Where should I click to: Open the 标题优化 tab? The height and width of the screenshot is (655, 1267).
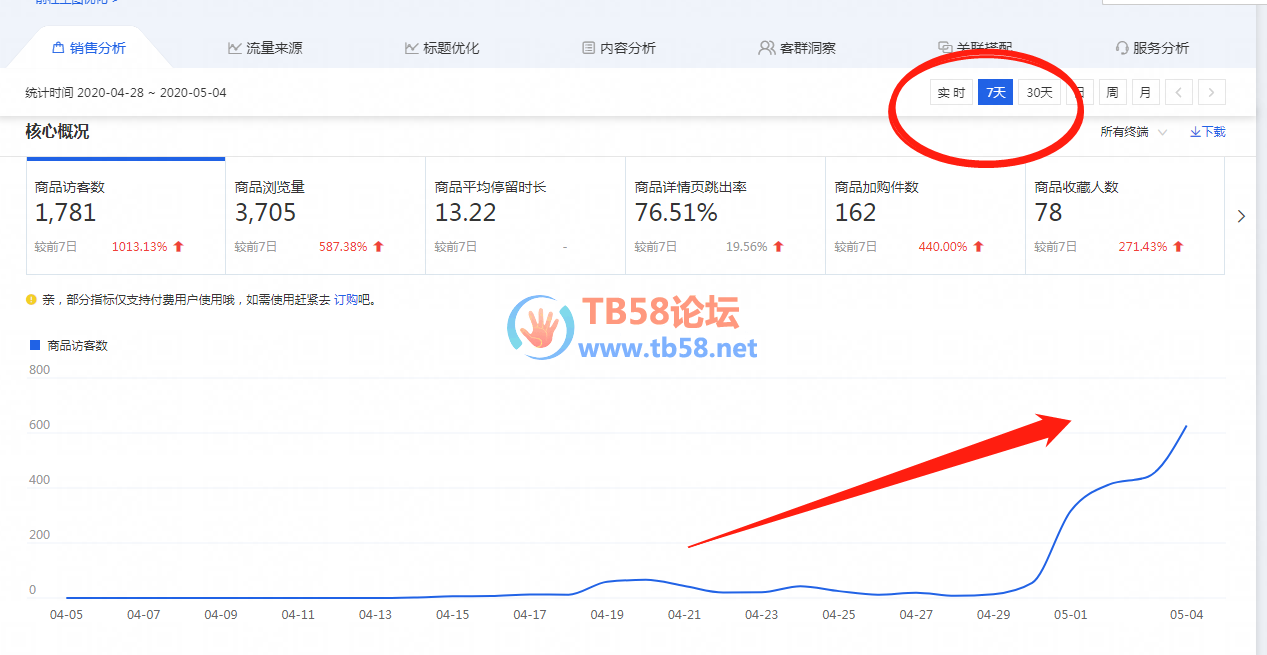[x=441, y=48]
